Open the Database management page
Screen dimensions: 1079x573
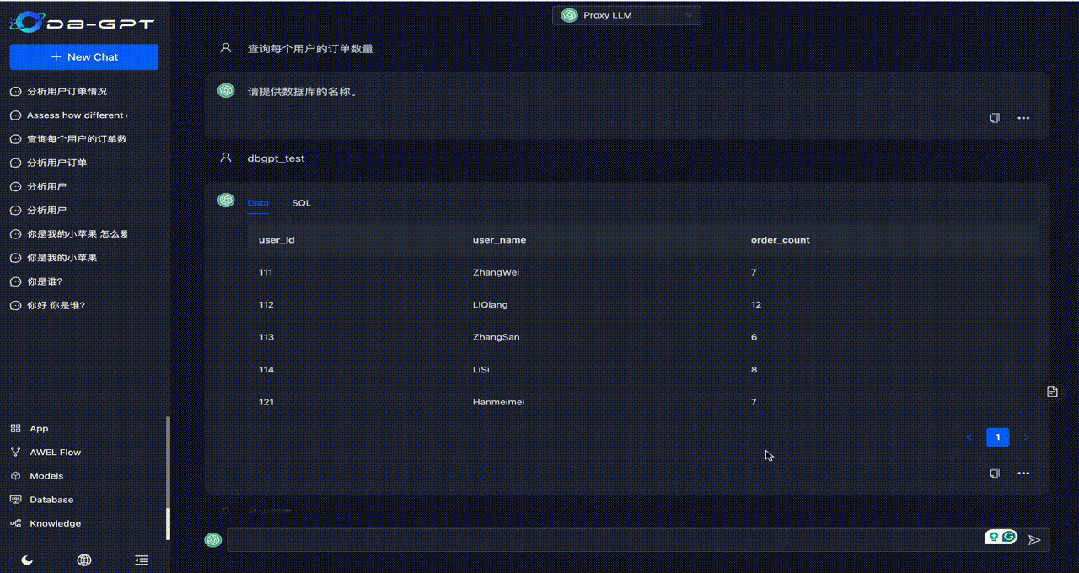pyautogui.click(x=51, y=499)
